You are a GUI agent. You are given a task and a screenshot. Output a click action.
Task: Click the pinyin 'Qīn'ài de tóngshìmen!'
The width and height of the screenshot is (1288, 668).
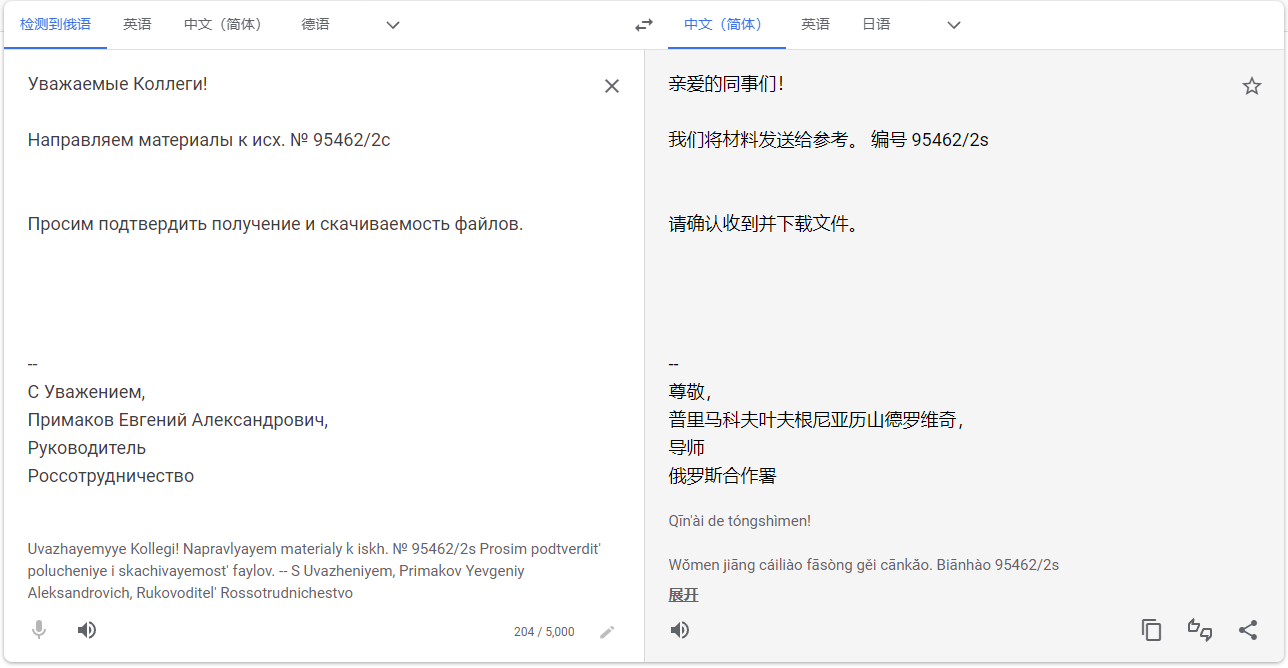tap(740, 521)
